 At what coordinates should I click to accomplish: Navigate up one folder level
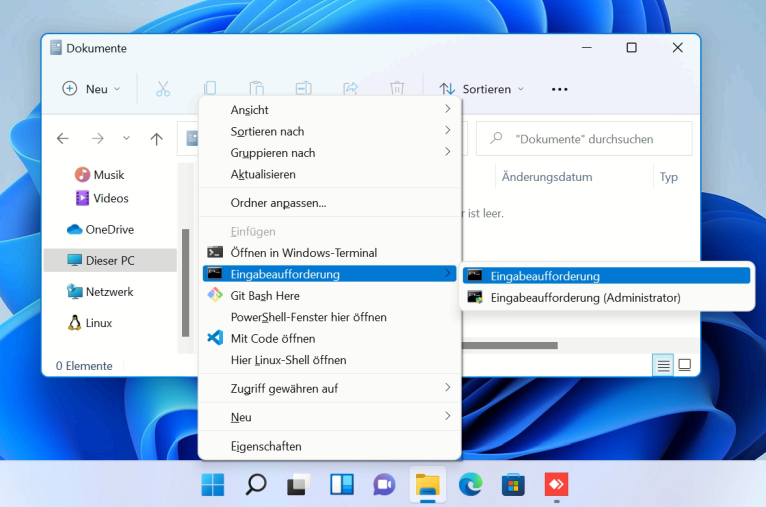[156, 139]
